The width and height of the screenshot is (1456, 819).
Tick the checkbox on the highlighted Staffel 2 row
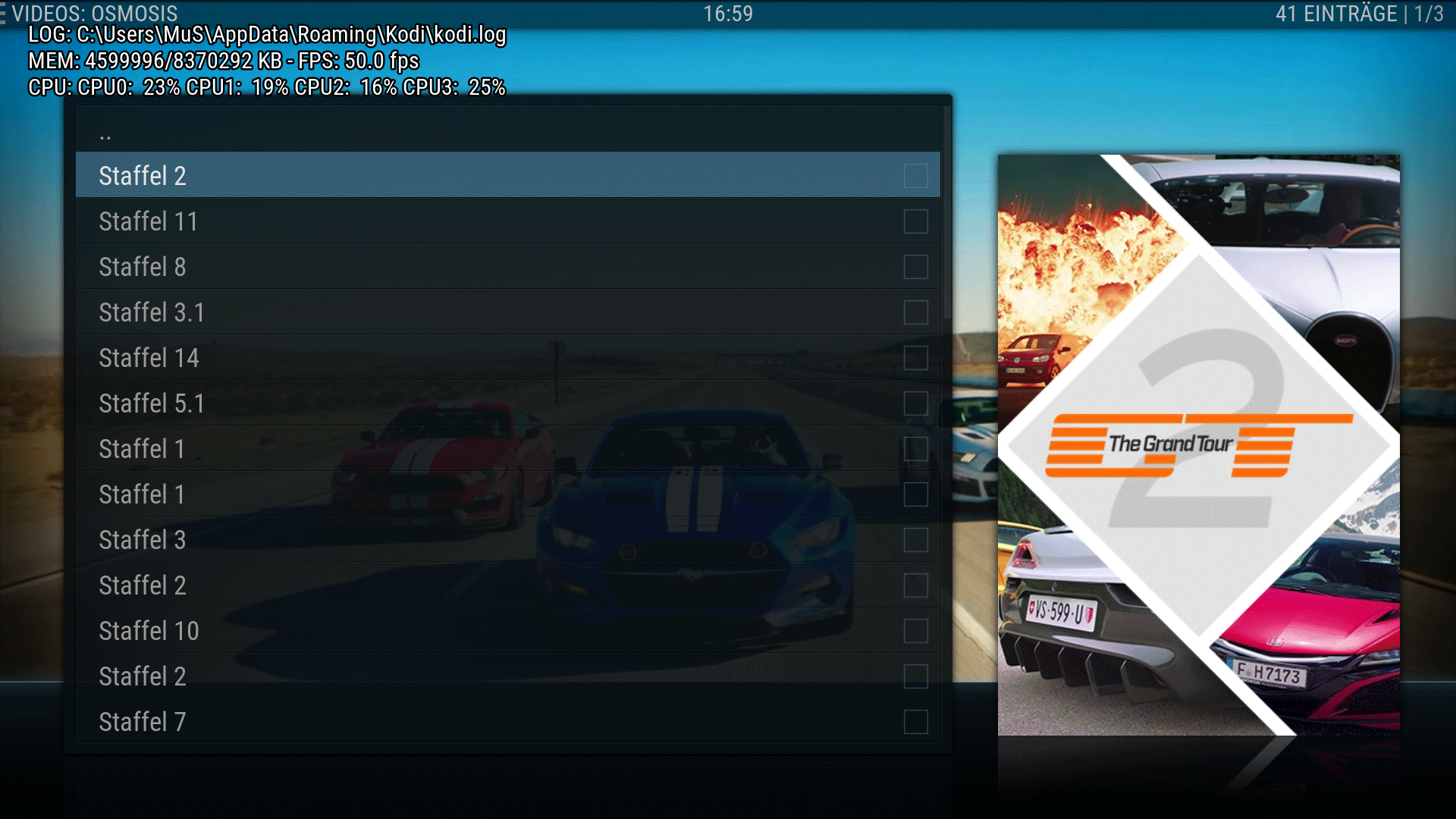(x=916, y=176)
